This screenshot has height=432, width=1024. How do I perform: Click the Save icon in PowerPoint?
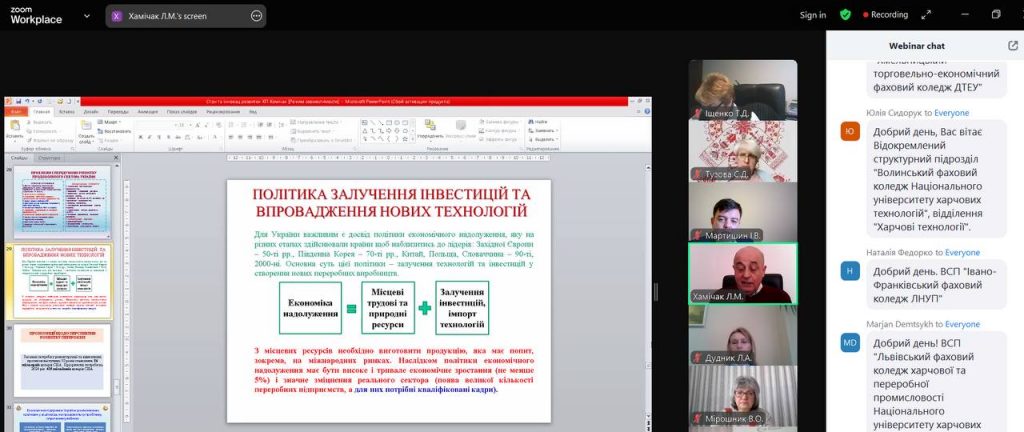(16, 102)
